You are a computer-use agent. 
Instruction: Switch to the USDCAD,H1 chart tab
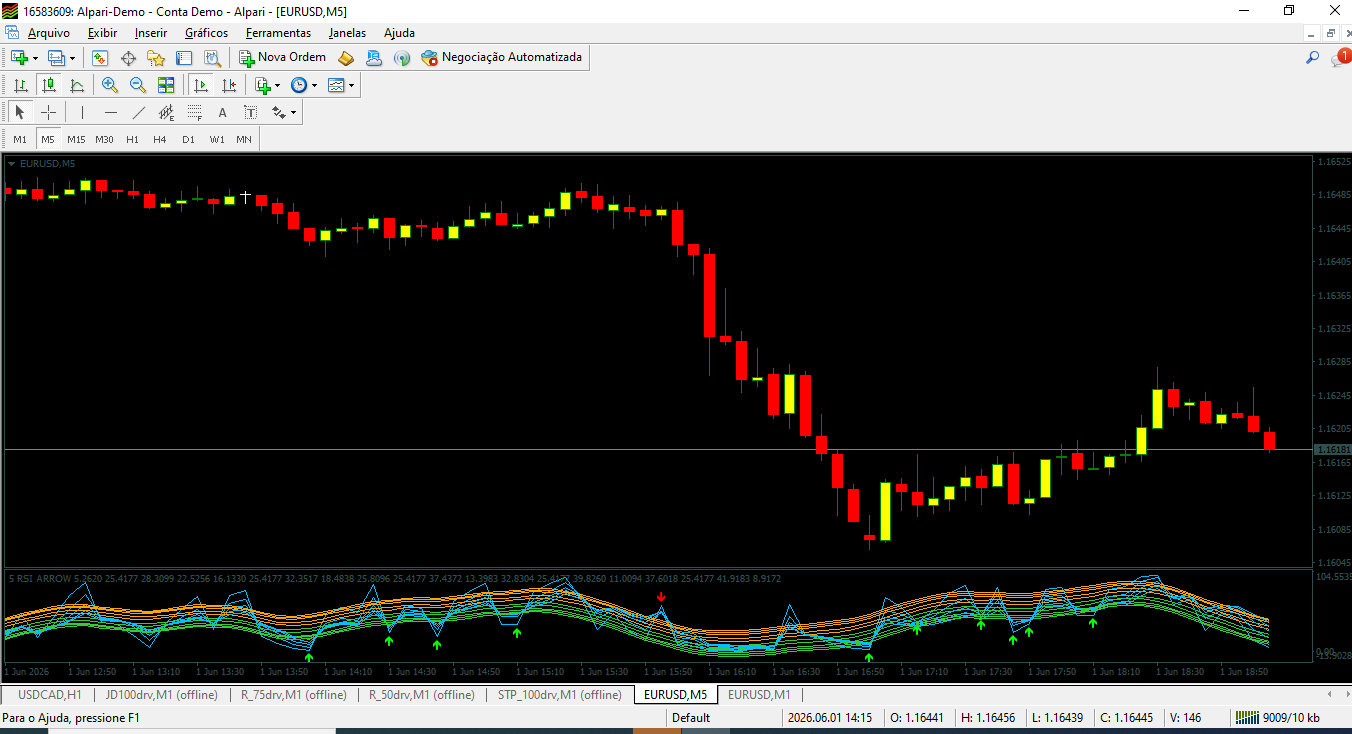(50, 694)
